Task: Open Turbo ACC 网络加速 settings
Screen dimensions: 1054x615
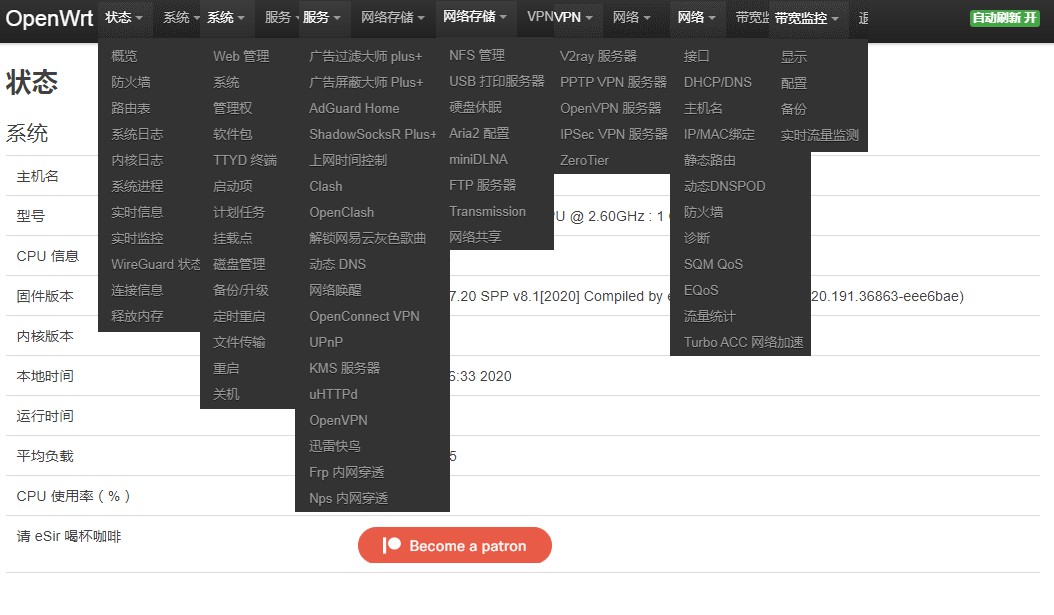Action: (743, 342)
